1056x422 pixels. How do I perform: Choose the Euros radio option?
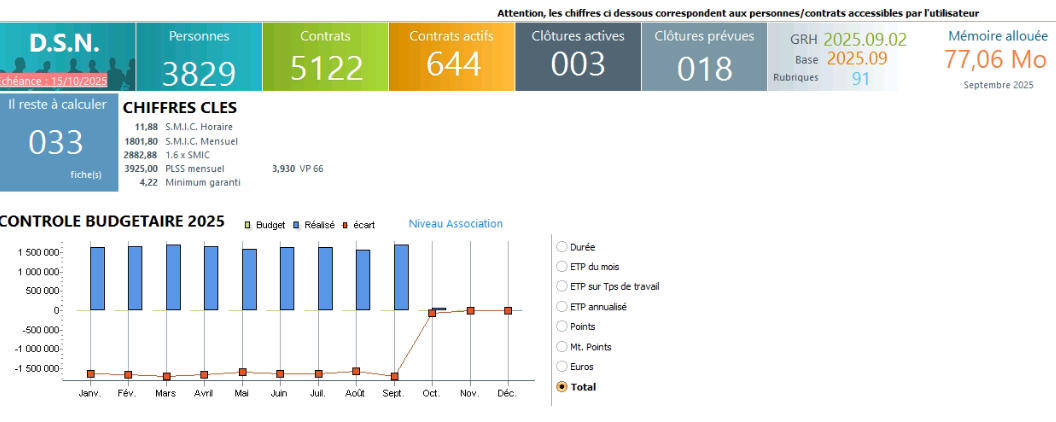562,366
